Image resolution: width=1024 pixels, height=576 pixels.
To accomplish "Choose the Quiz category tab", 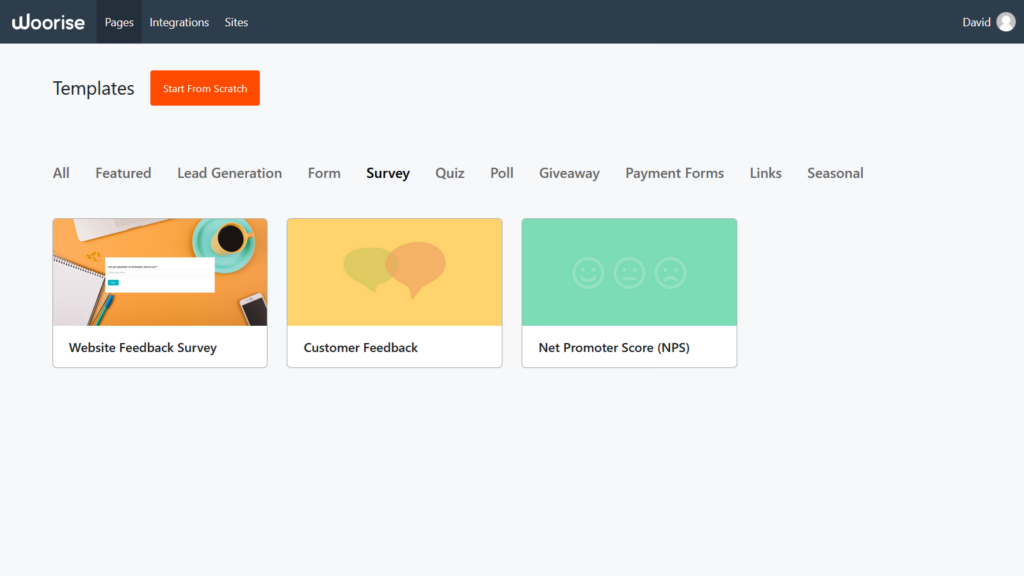I will pyautogui.click(x=450, y=173).
